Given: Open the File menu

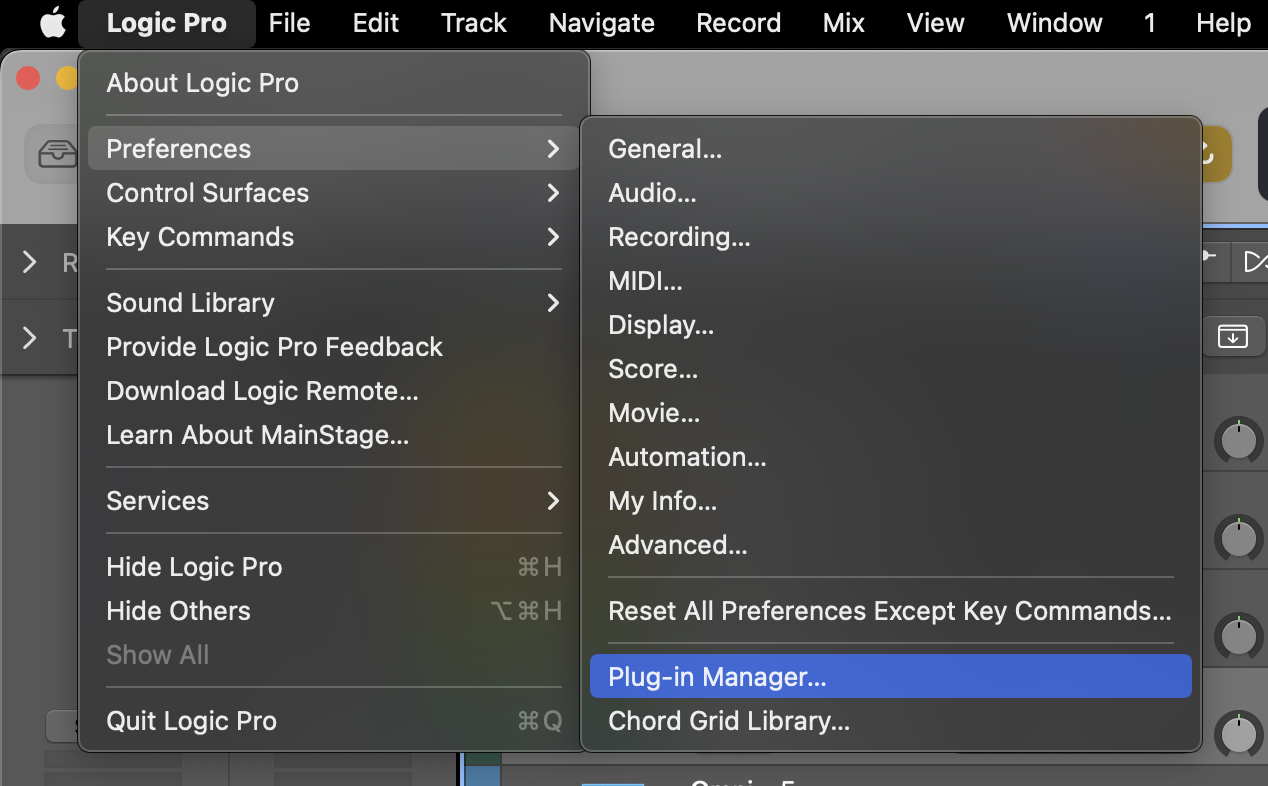Looking at the screenshot, I should [x=289, y=23].
